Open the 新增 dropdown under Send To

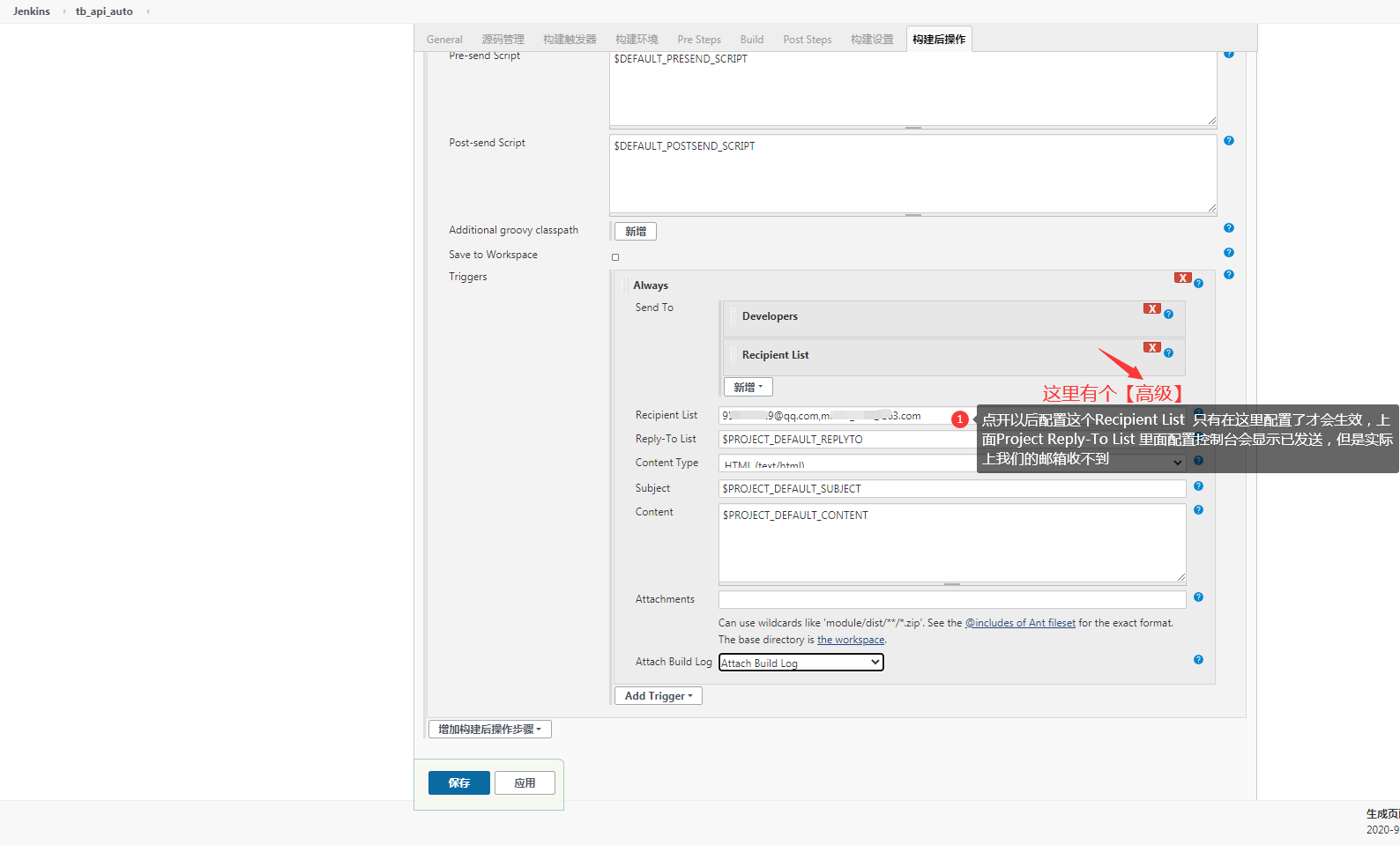pyautogui.click(x=748, y=388)
